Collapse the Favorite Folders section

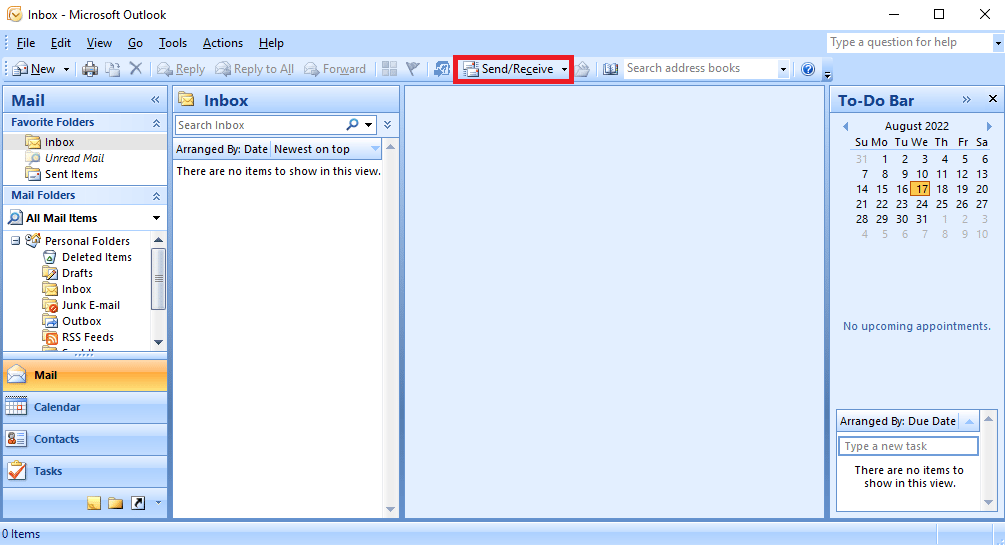[x=156, y=122]
